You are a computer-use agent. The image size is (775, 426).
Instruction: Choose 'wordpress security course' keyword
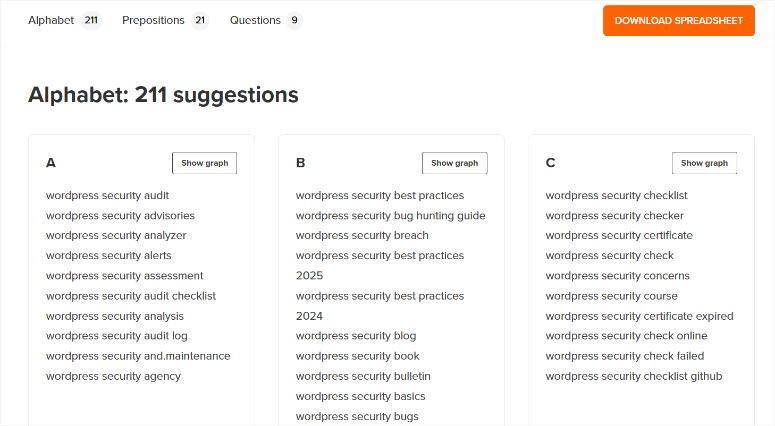(611, 296)
